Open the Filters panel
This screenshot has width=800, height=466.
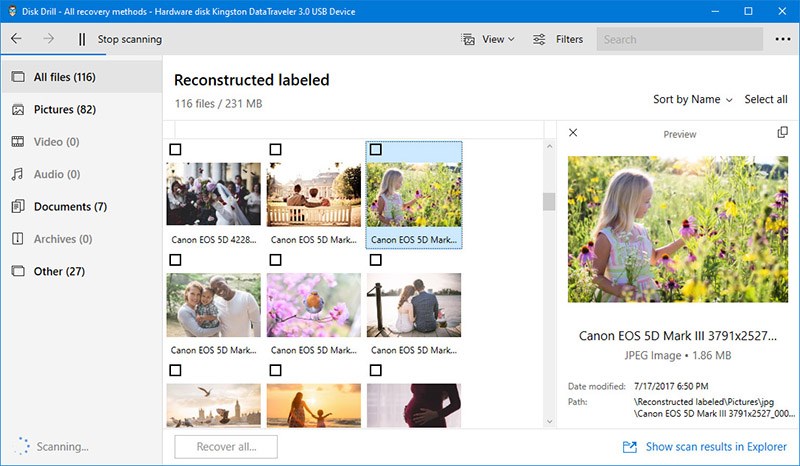coord(569,39)
